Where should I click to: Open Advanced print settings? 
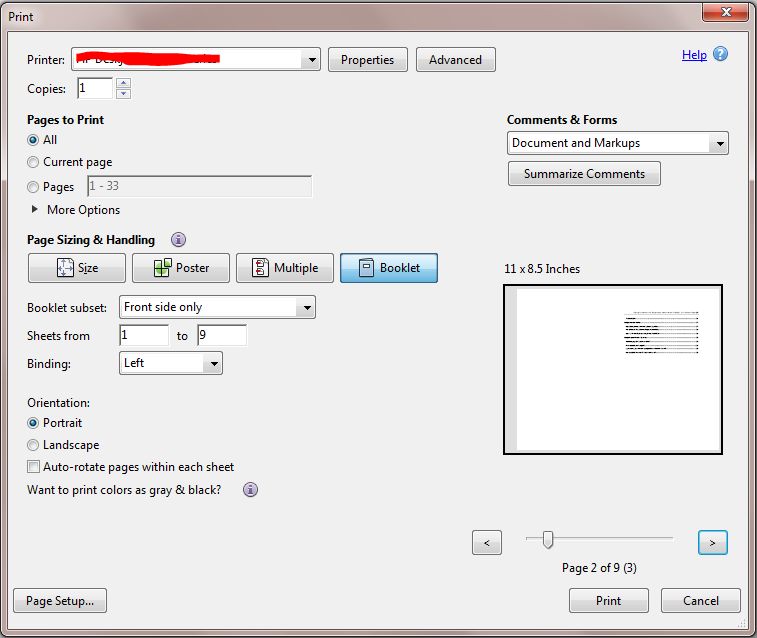pos(456,60)
